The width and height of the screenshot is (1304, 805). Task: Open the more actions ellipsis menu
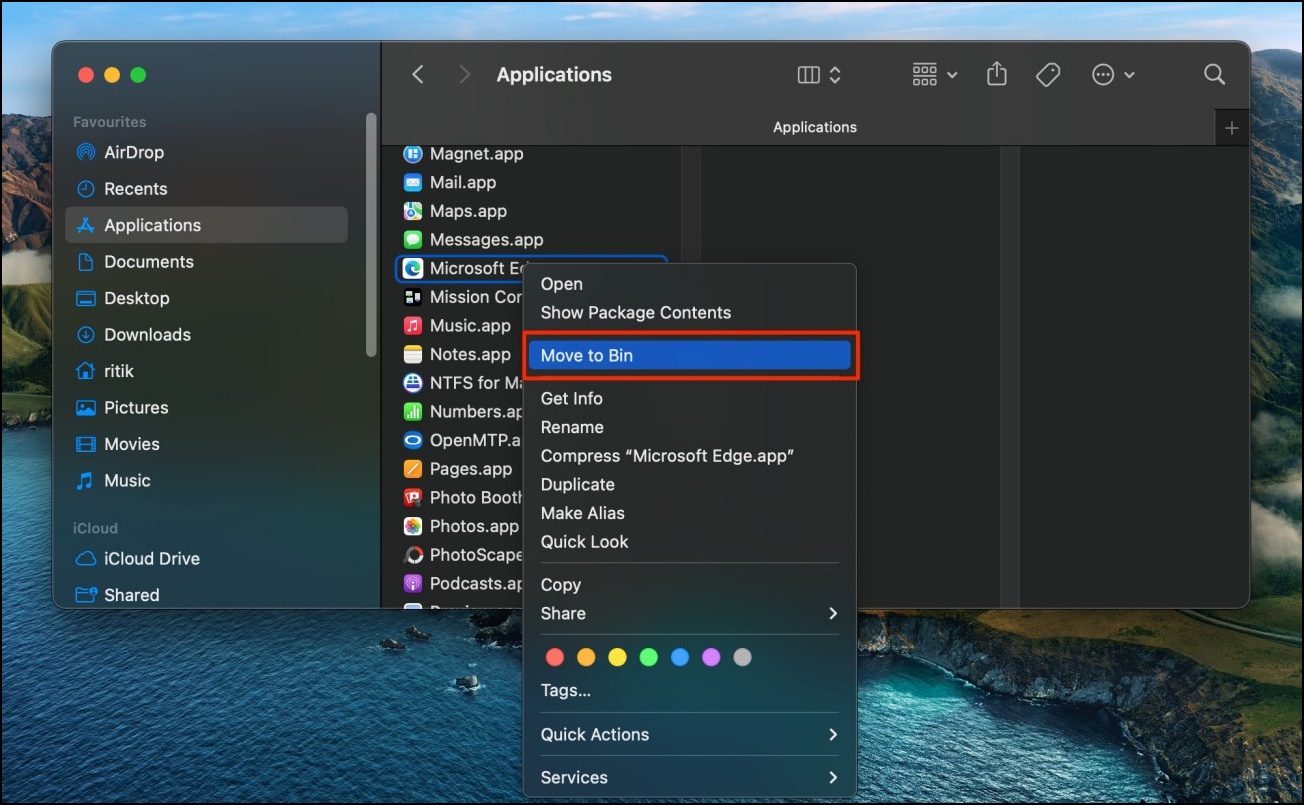pyautogui.click(x=1113, y=75)
